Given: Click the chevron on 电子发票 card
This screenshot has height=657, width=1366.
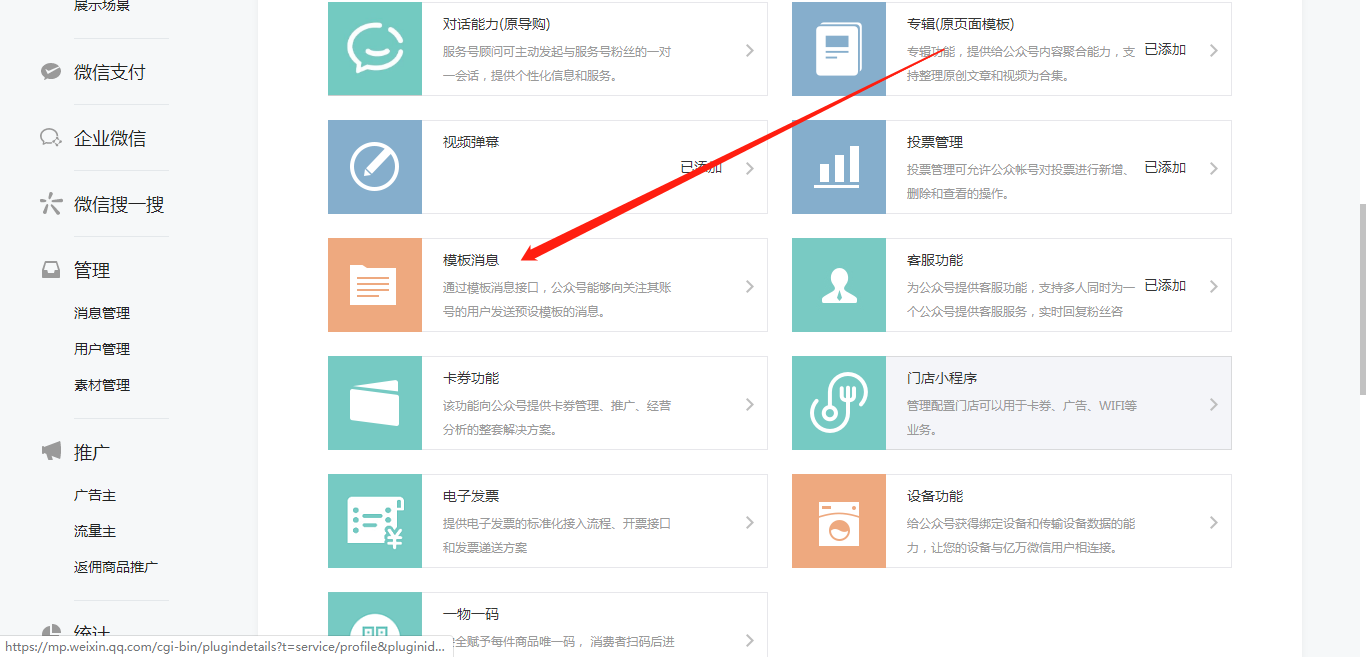Looking at the screenshot, I should click(x=750, y=522).
